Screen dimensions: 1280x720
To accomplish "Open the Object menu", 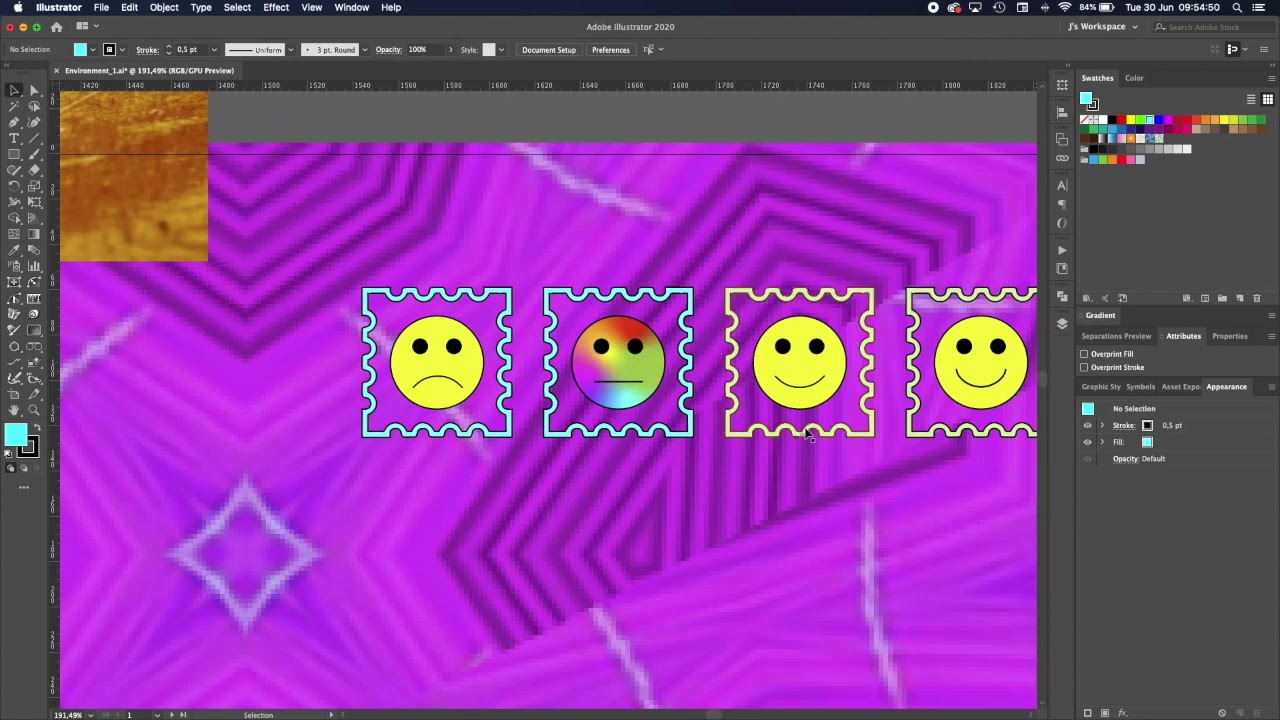I will click(x=164, y=7).
